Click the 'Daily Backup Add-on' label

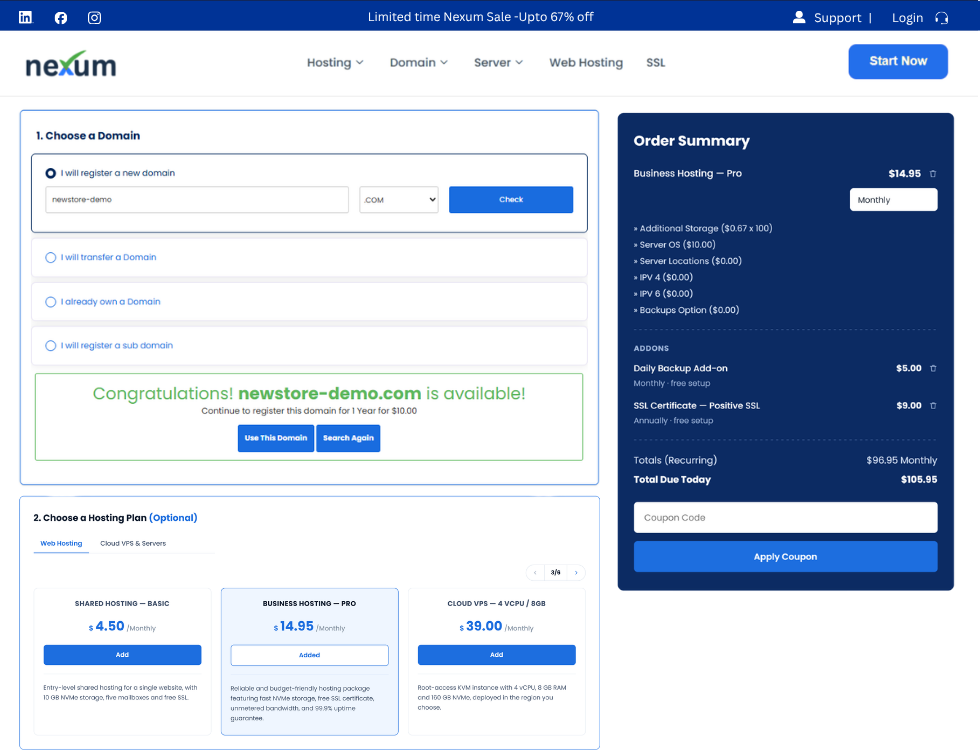click(680, 368)
